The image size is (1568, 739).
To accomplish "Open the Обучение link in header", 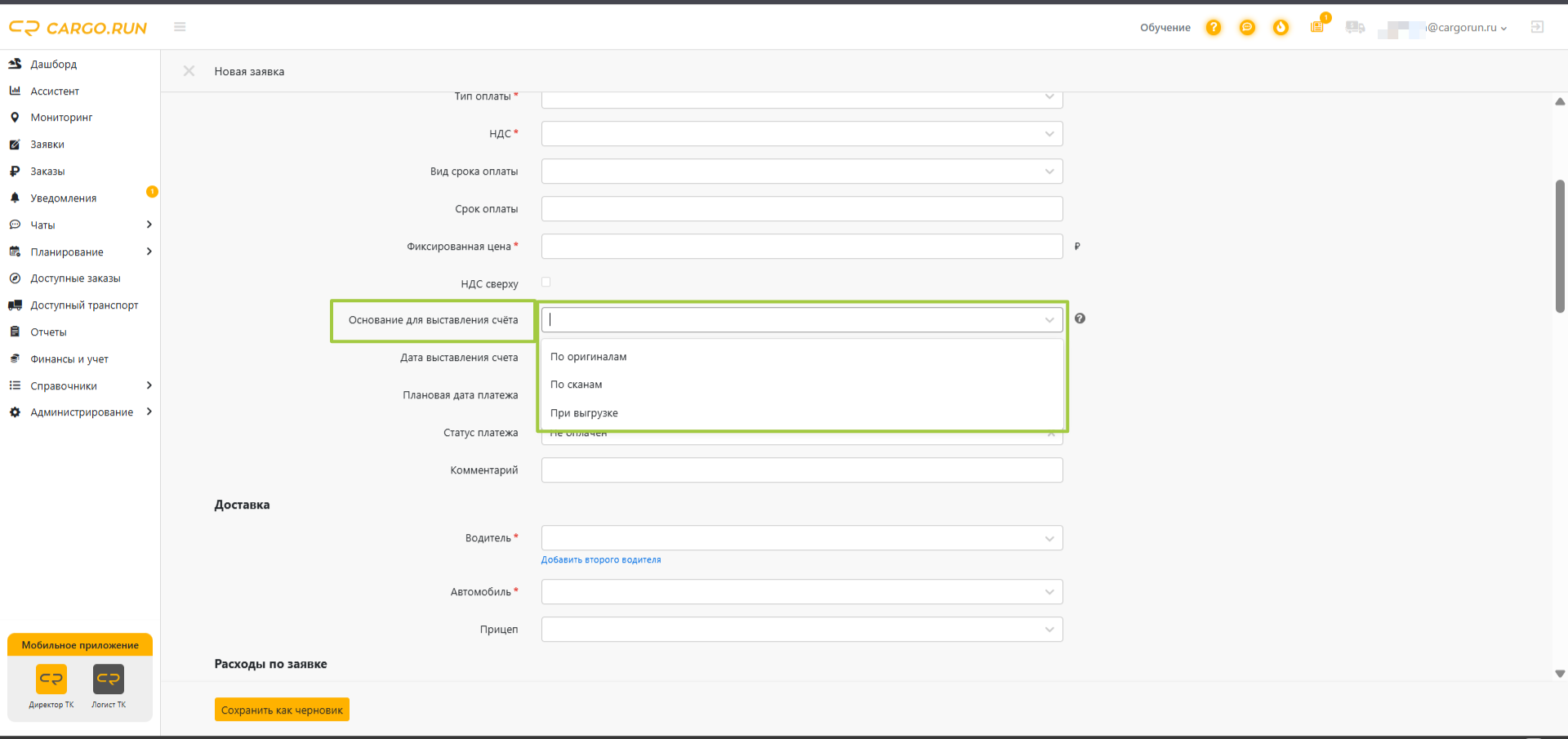I will [1165, 28].
